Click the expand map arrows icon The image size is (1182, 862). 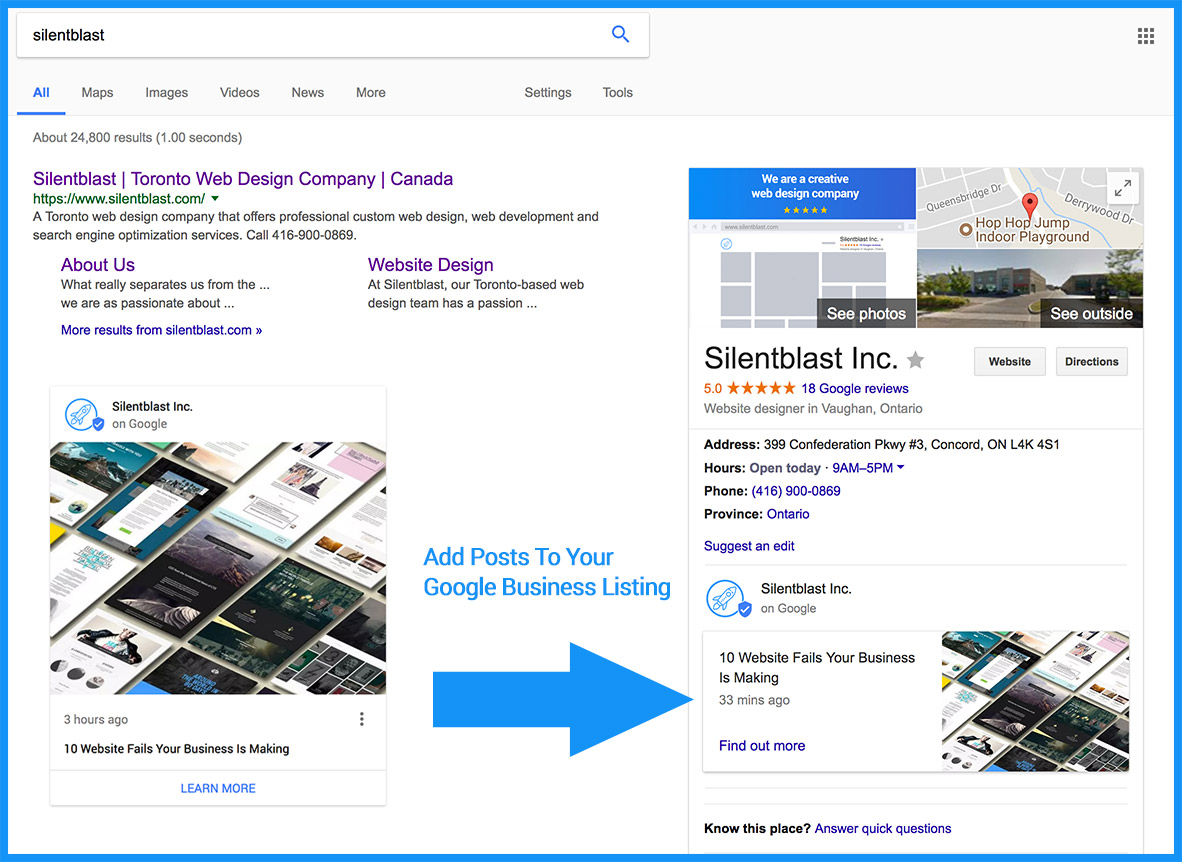[1123, 188]
